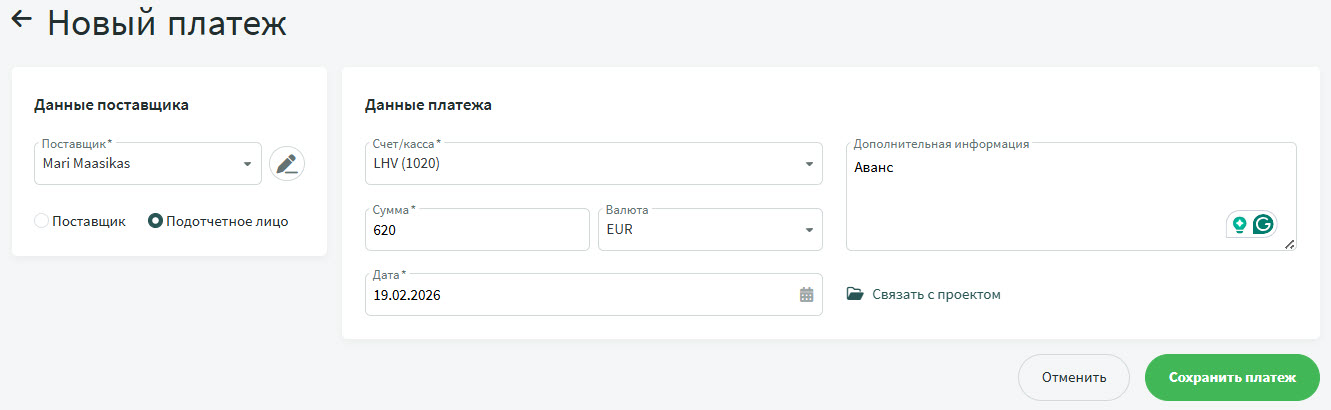1331x410 pixels.
Task: Click the Новый платеж page title
Action: 167,24
